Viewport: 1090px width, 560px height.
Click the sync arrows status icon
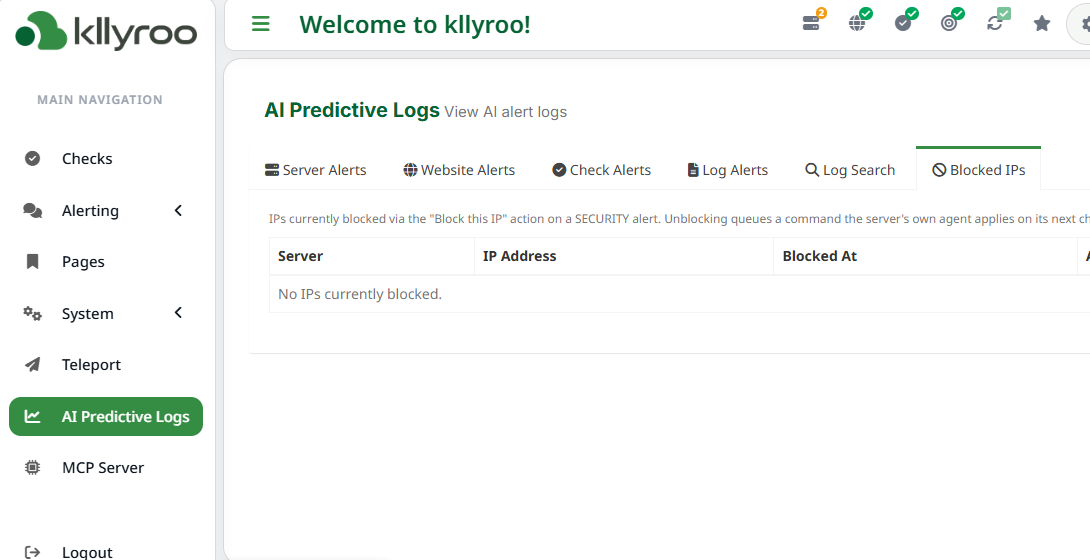[996, 22]
